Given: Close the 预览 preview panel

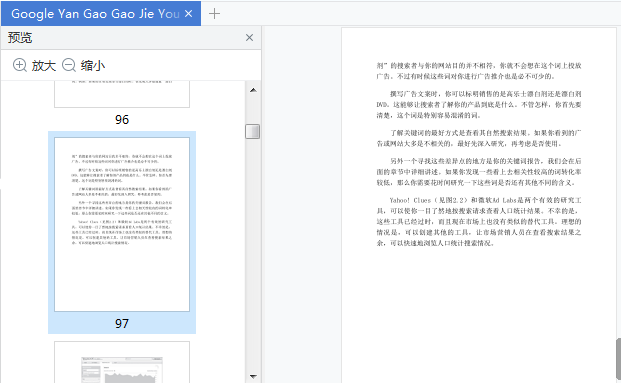Looking at the screenshot, I should click(x=249, y=38).
